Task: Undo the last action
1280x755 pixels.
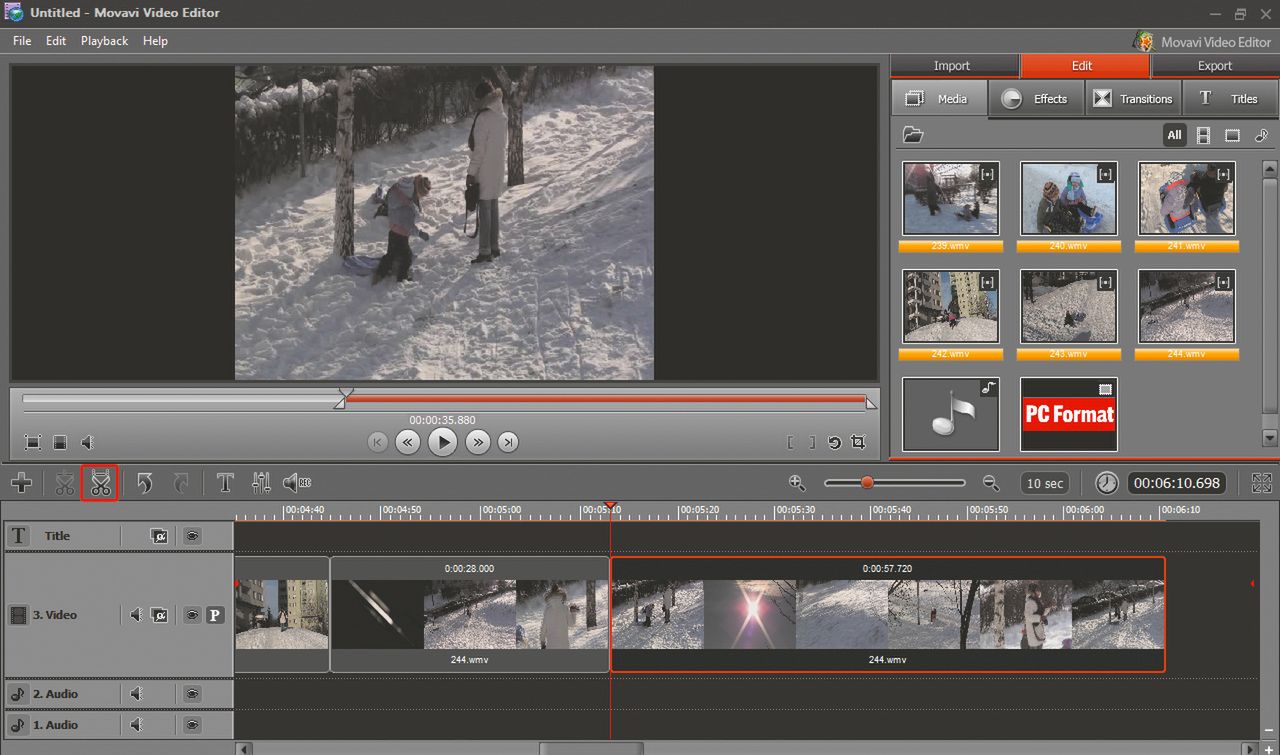Action: (145, 484)
